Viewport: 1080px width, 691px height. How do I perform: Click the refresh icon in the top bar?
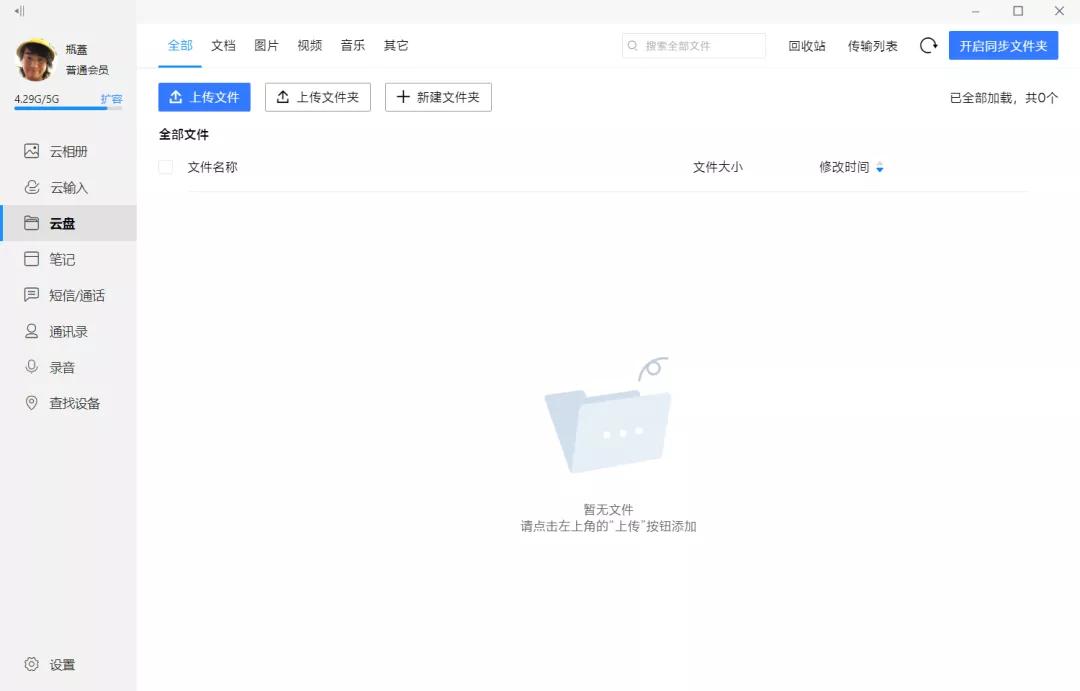click(928, 45)
